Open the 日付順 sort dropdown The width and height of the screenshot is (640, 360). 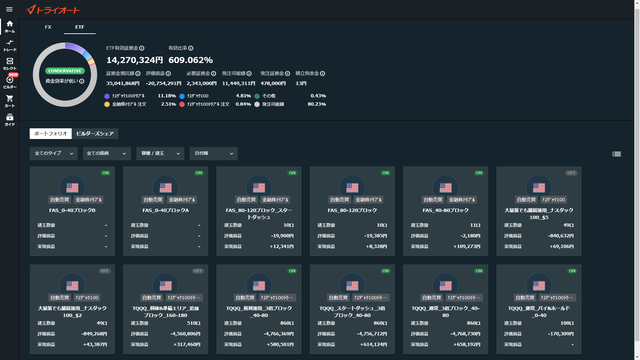213,153
